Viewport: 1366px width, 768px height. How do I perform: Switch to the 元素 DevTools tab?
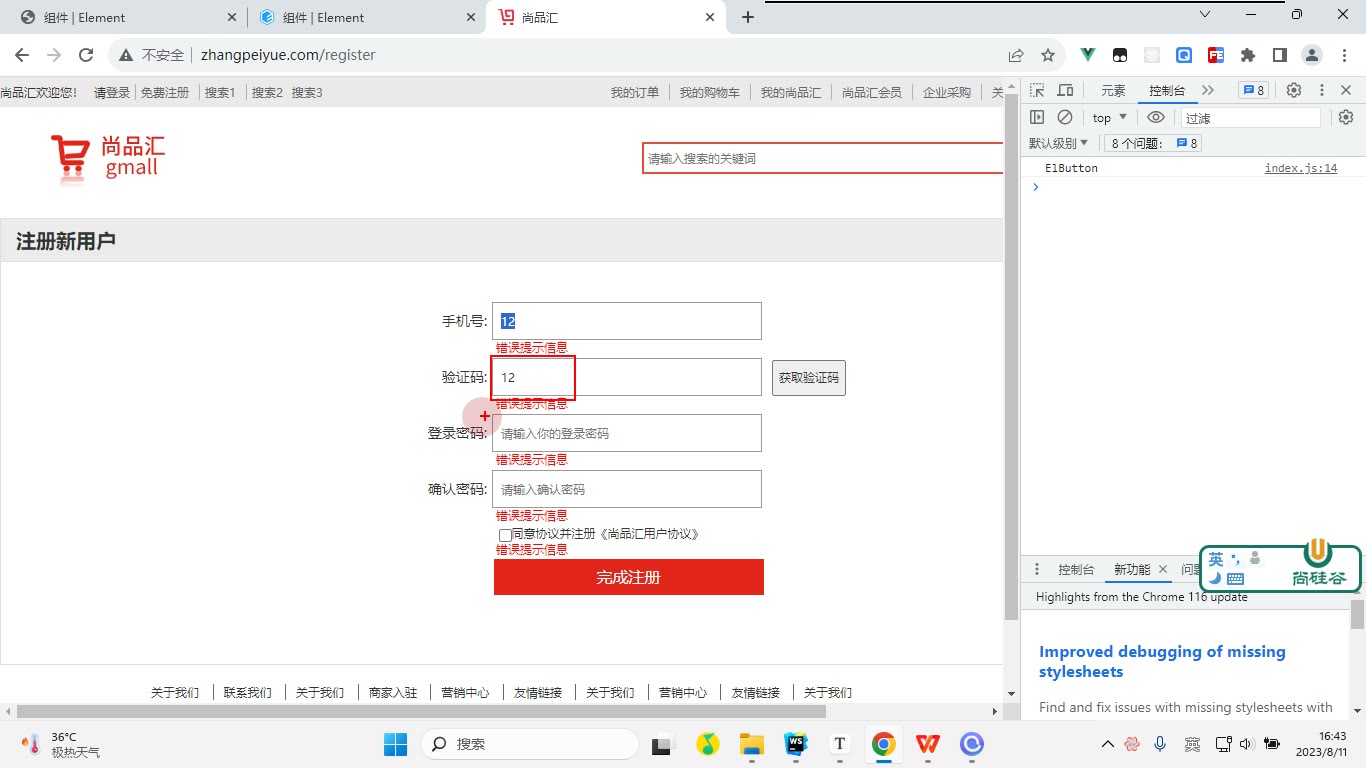click(x=1113, y=91)
